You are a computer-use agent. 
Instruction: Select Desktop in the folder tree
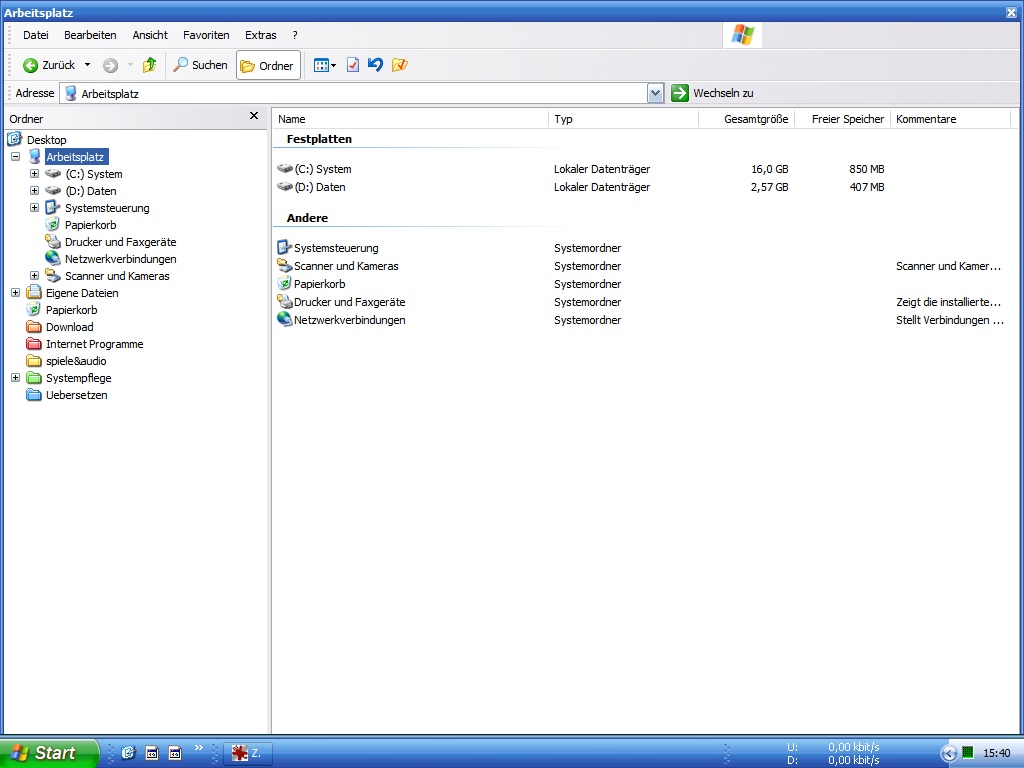click(x=46, y=140)
